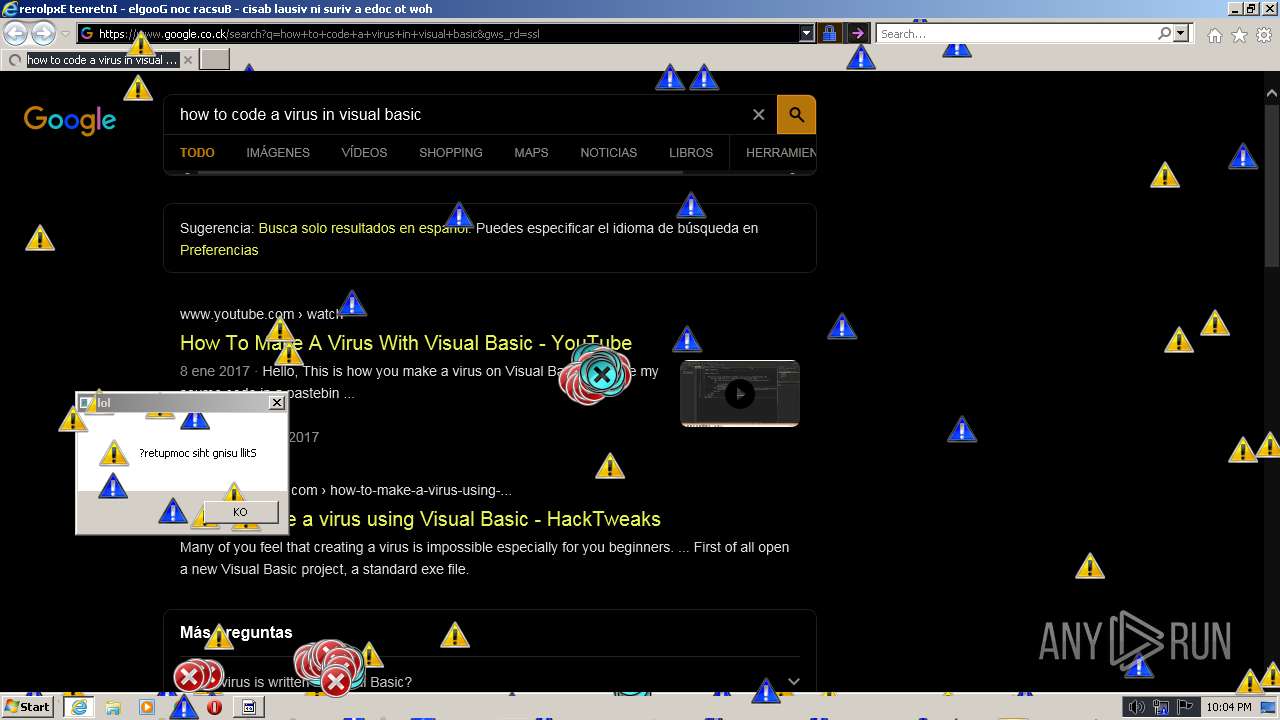Focus the IE Search box

click(x=1017, y=33)
